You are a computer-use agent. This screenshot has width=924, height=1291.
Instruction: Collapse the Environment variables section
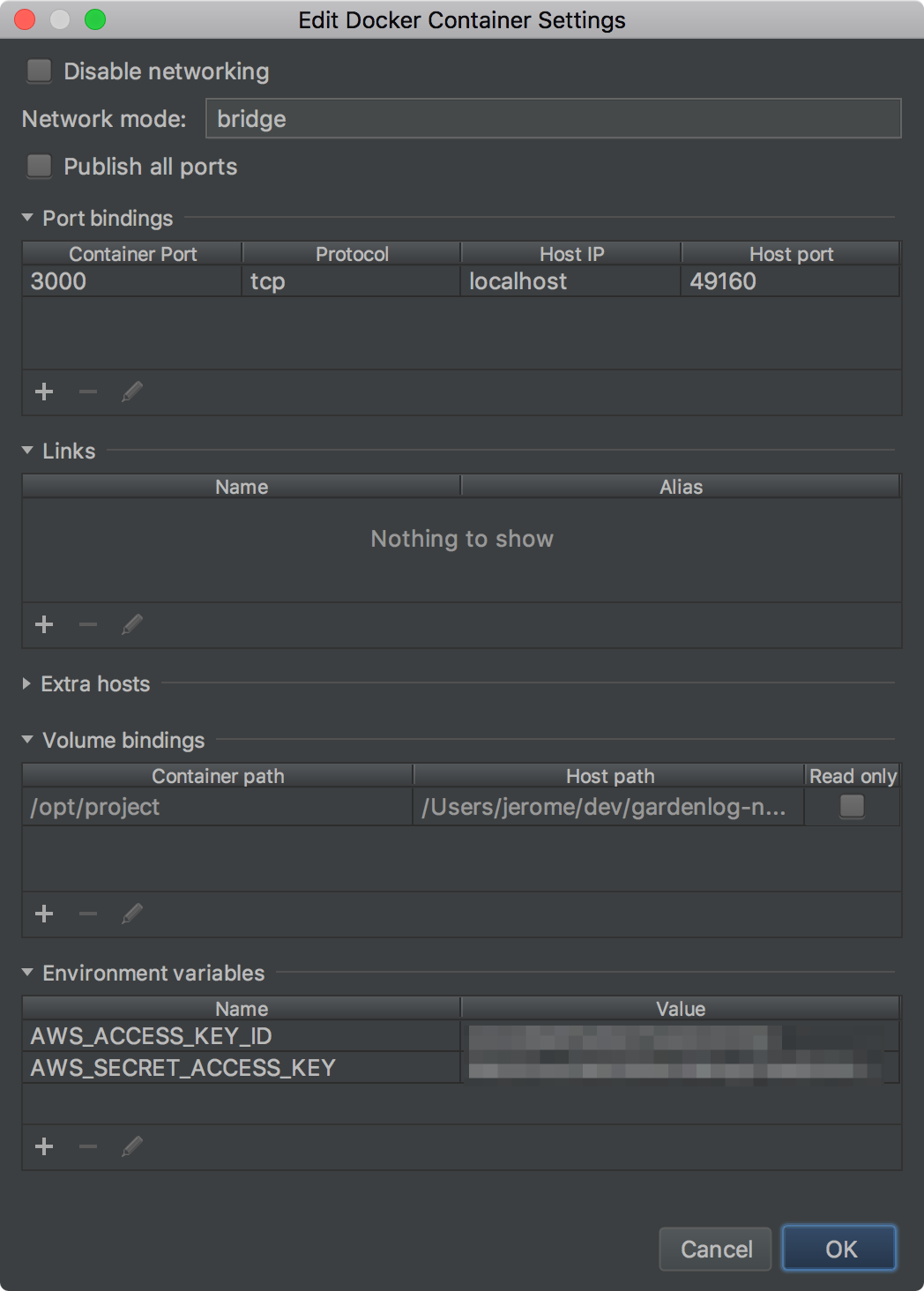[27, 973]
